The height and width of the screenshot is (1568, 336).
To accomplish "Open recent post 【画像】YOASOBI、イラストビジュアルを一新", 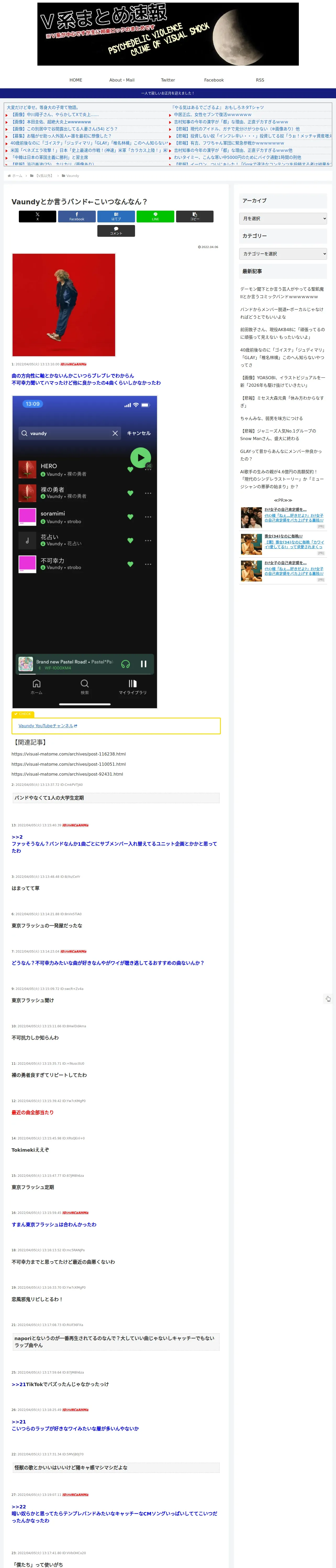I will point(282,381).
